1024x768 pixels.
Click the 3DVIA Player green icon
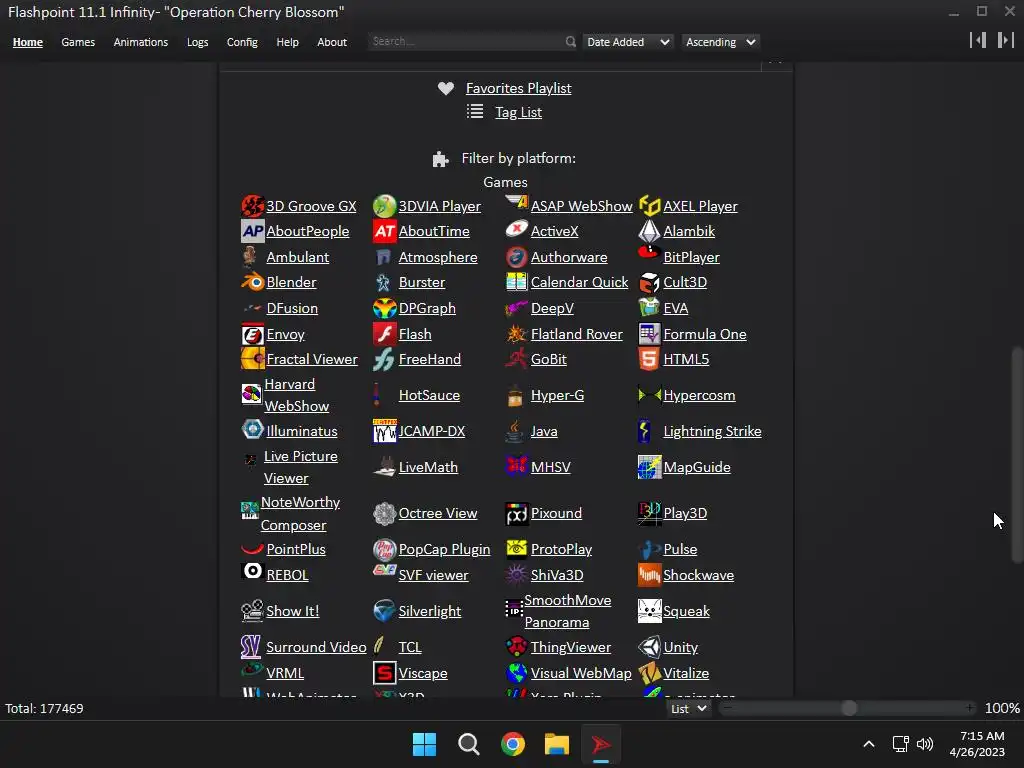(x=384, y=206)
